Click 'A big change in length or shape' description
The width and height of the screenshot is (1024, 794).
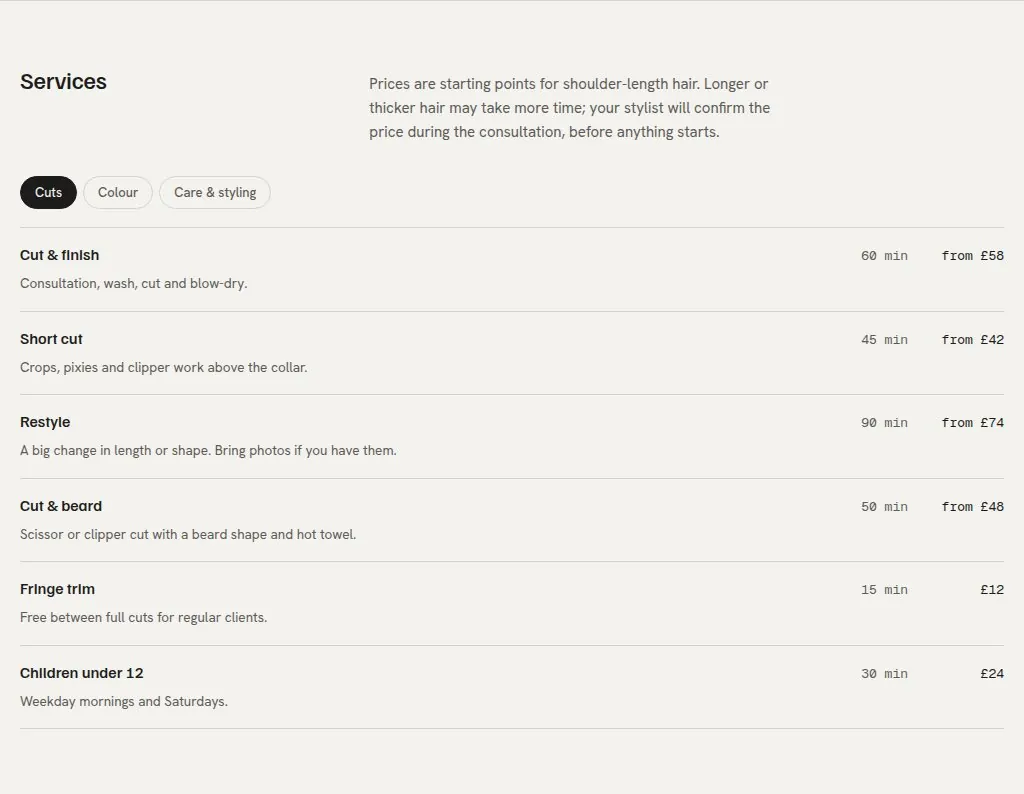pos(208,451)
